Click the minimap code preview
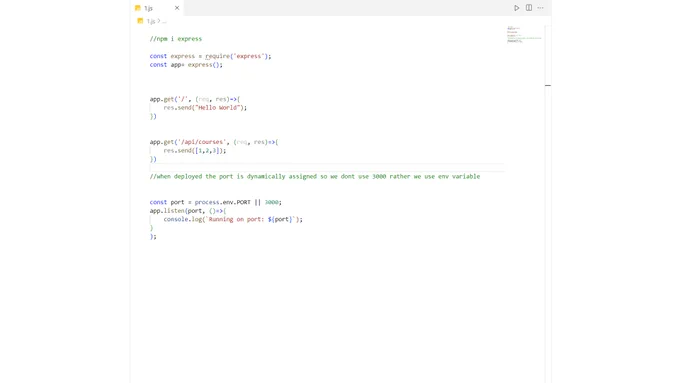The image size is (680, 383). tap(524, 35)
